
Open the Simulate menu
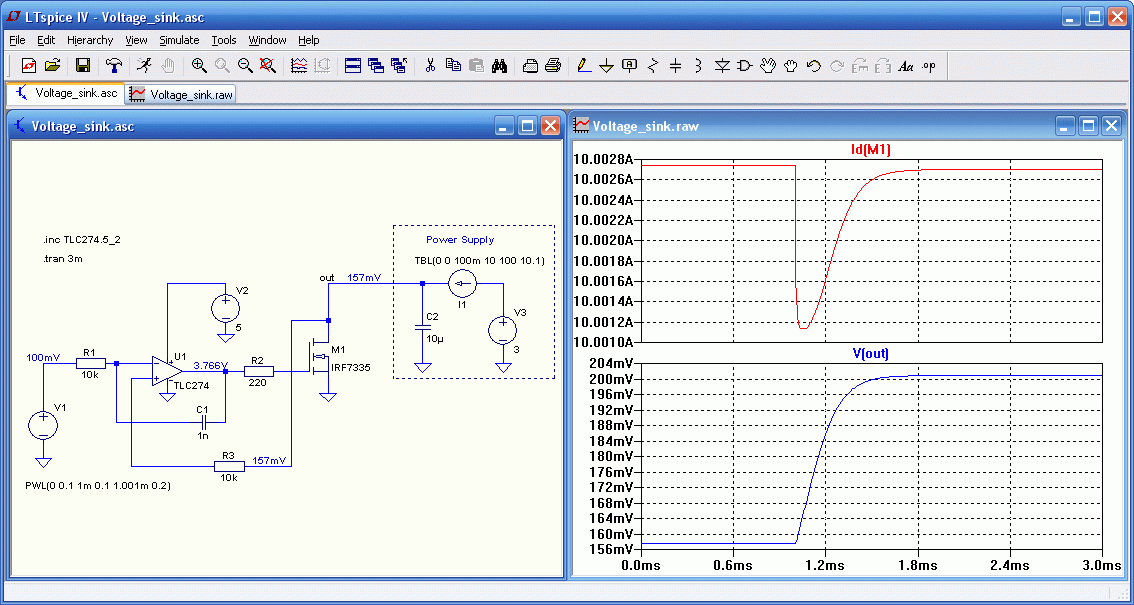click(x=179, y=40)
